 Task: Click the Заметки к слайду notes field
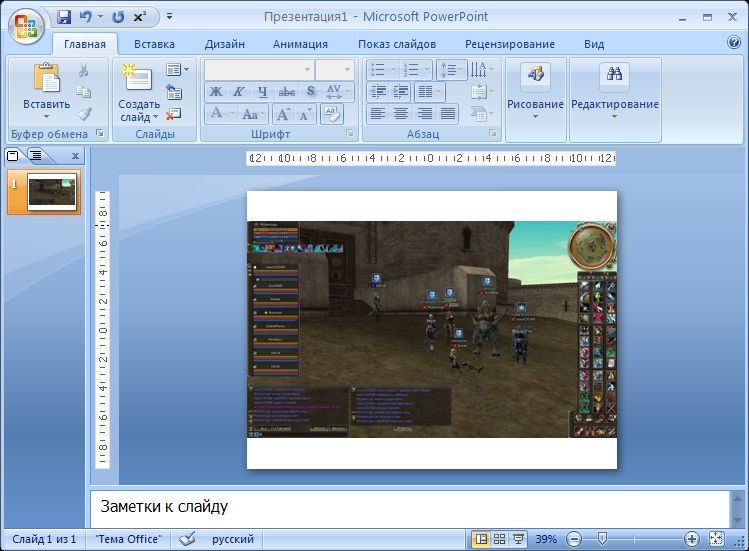pos(411,508)
